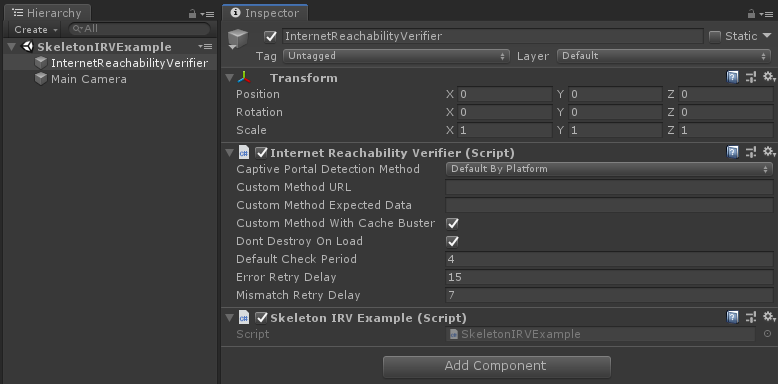
Task: Click the SkeletonIRVExample script reference field
Action: click(x=601, y=334)
